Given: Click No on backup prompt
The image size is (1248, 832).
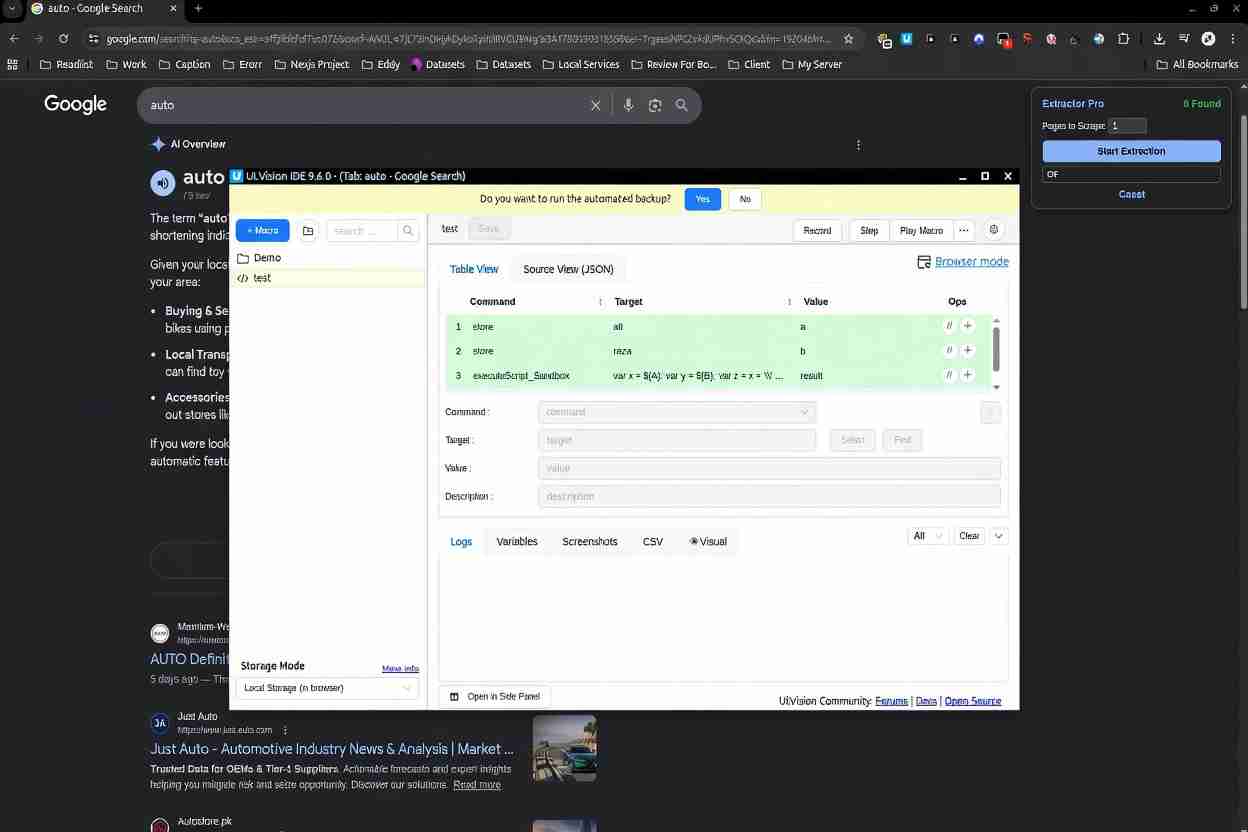Looking at the screenshot, I should coord(745,199).
